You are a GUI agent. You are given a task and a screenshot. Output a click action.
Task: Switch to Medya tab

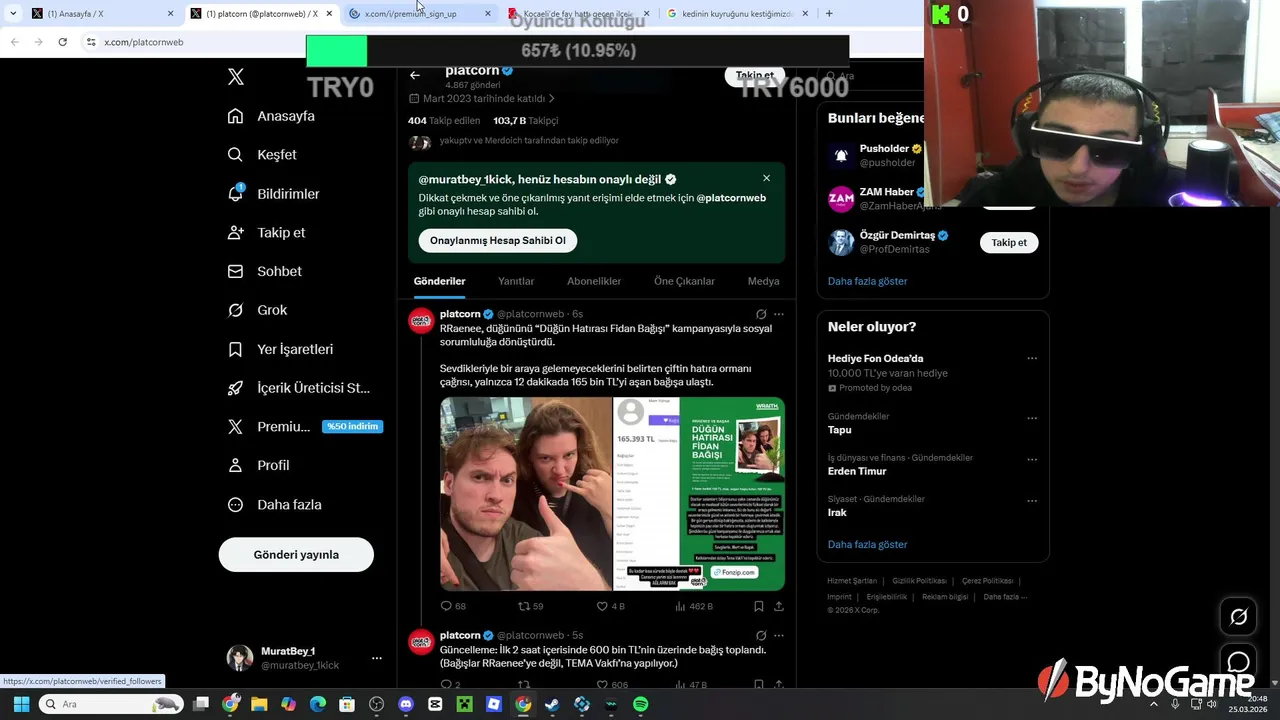pyautogui.click(x=763, y=281)
